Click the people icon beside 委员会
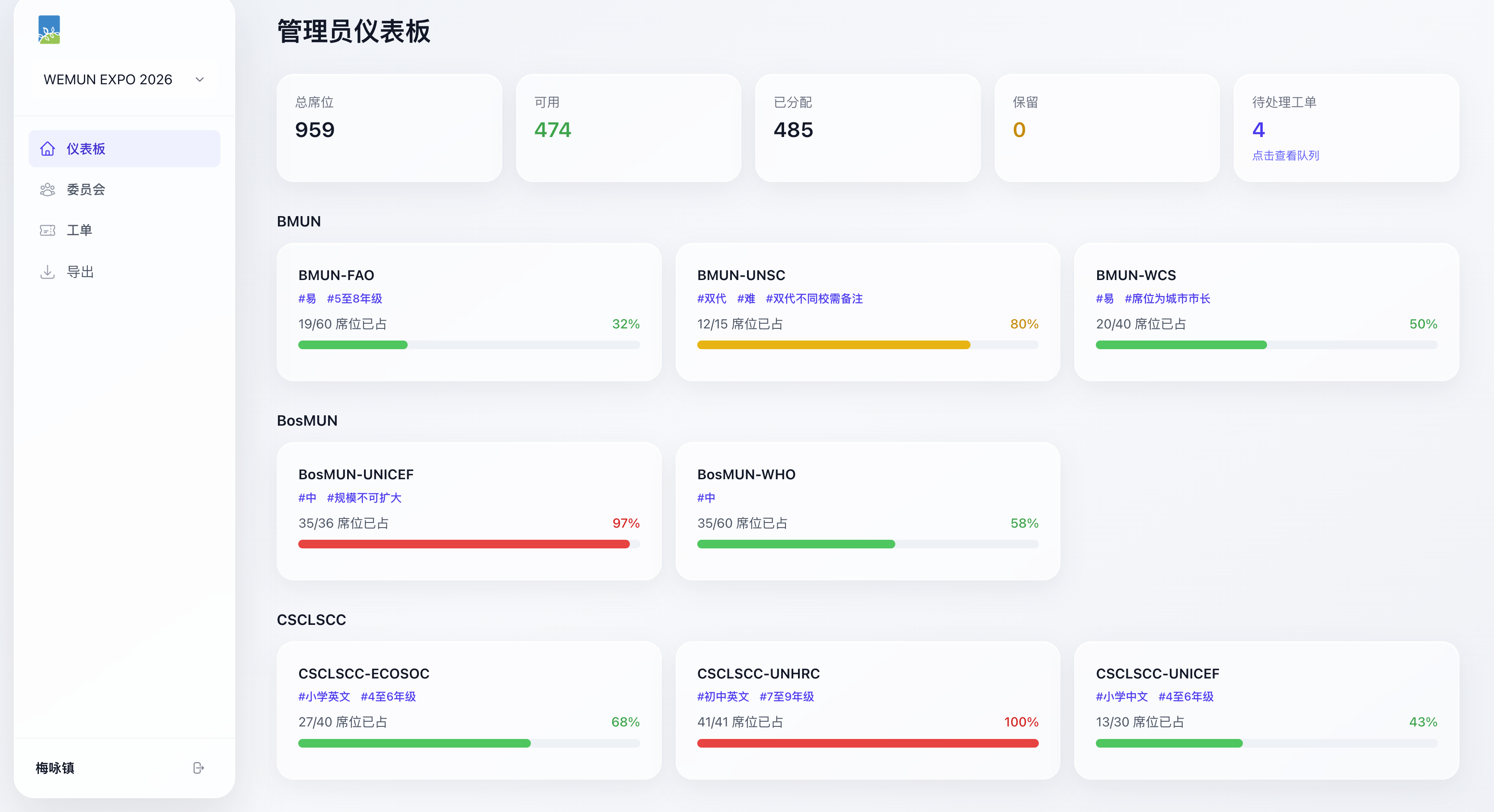Screen dimensions: 1494x812 (x=48, y=190)
